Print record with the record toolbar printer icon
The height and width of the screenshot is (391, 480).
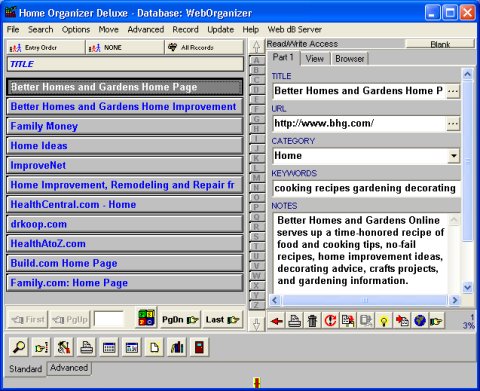pos(295,321)
